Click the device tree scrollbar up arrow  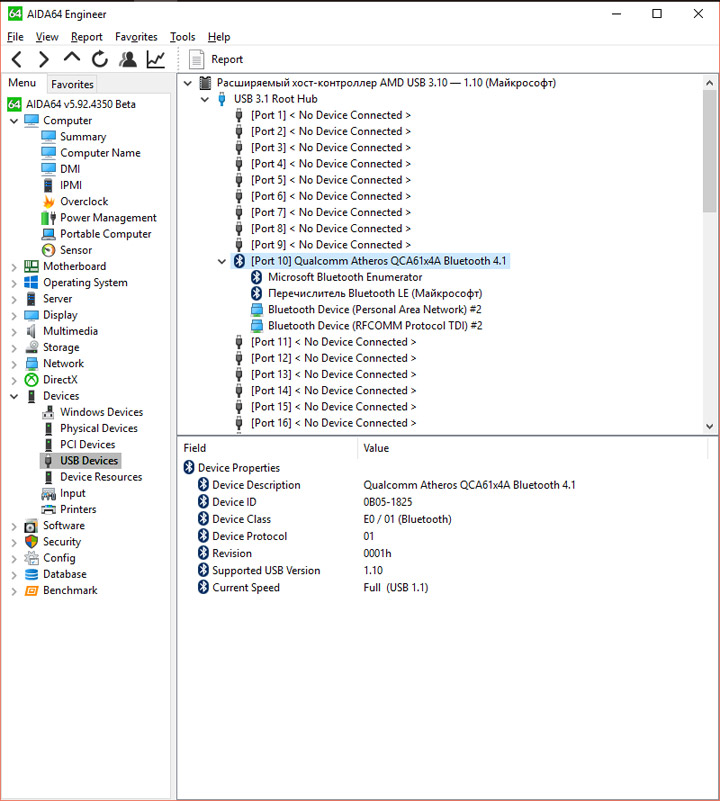tap(709, 82)
